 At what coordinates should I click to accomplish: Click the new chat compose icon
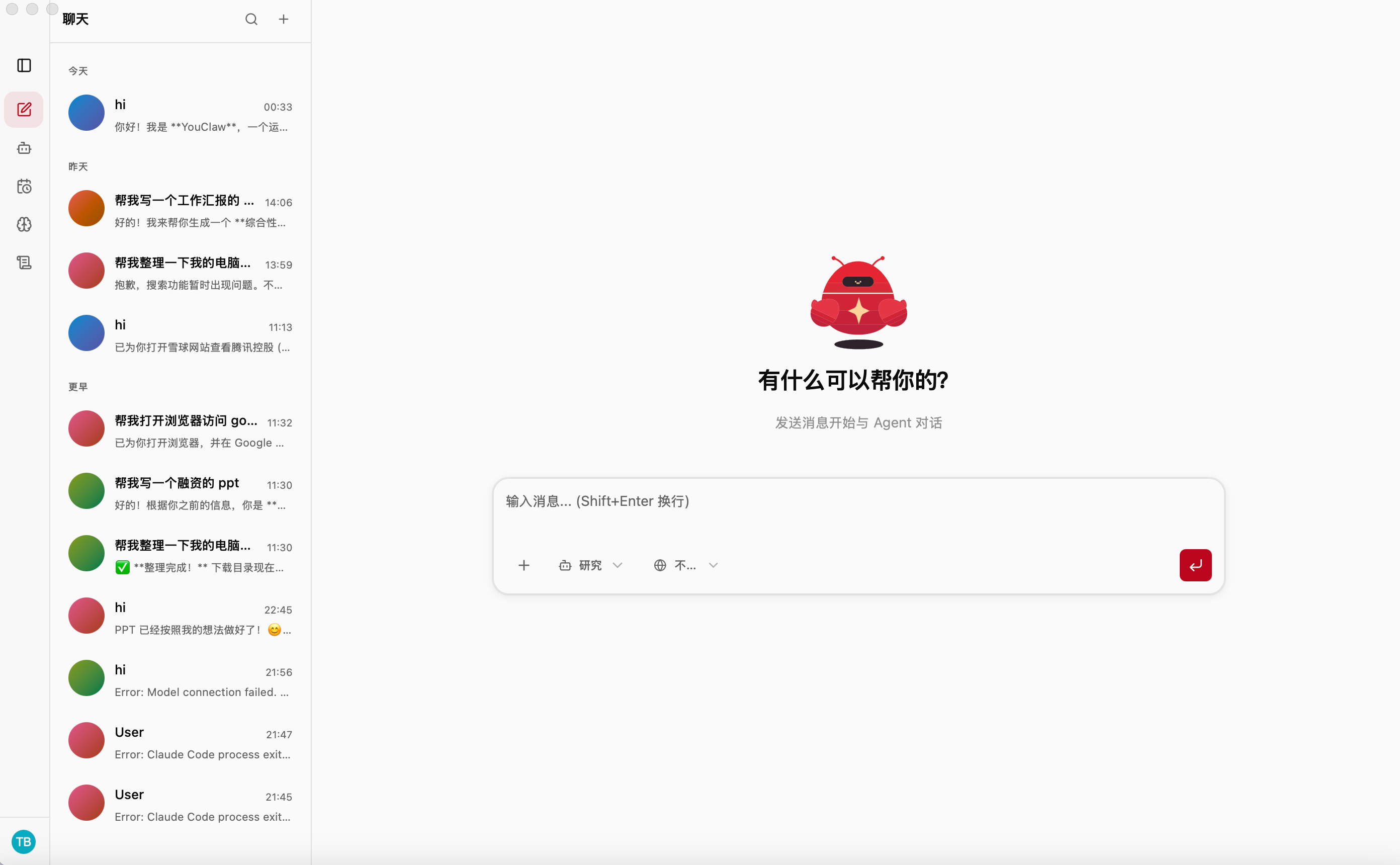coord(24,109)
